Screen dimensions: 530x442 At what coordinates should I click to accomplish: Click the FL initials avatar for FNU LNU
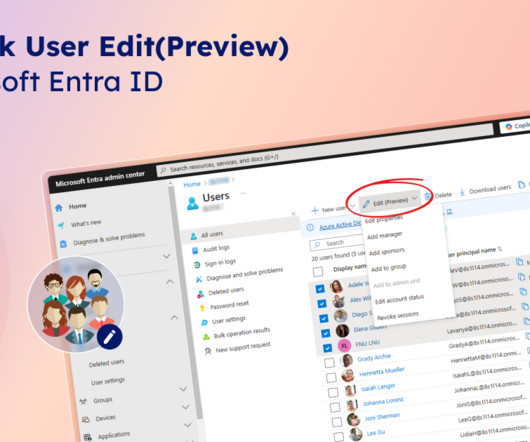(x=344, y=346)
